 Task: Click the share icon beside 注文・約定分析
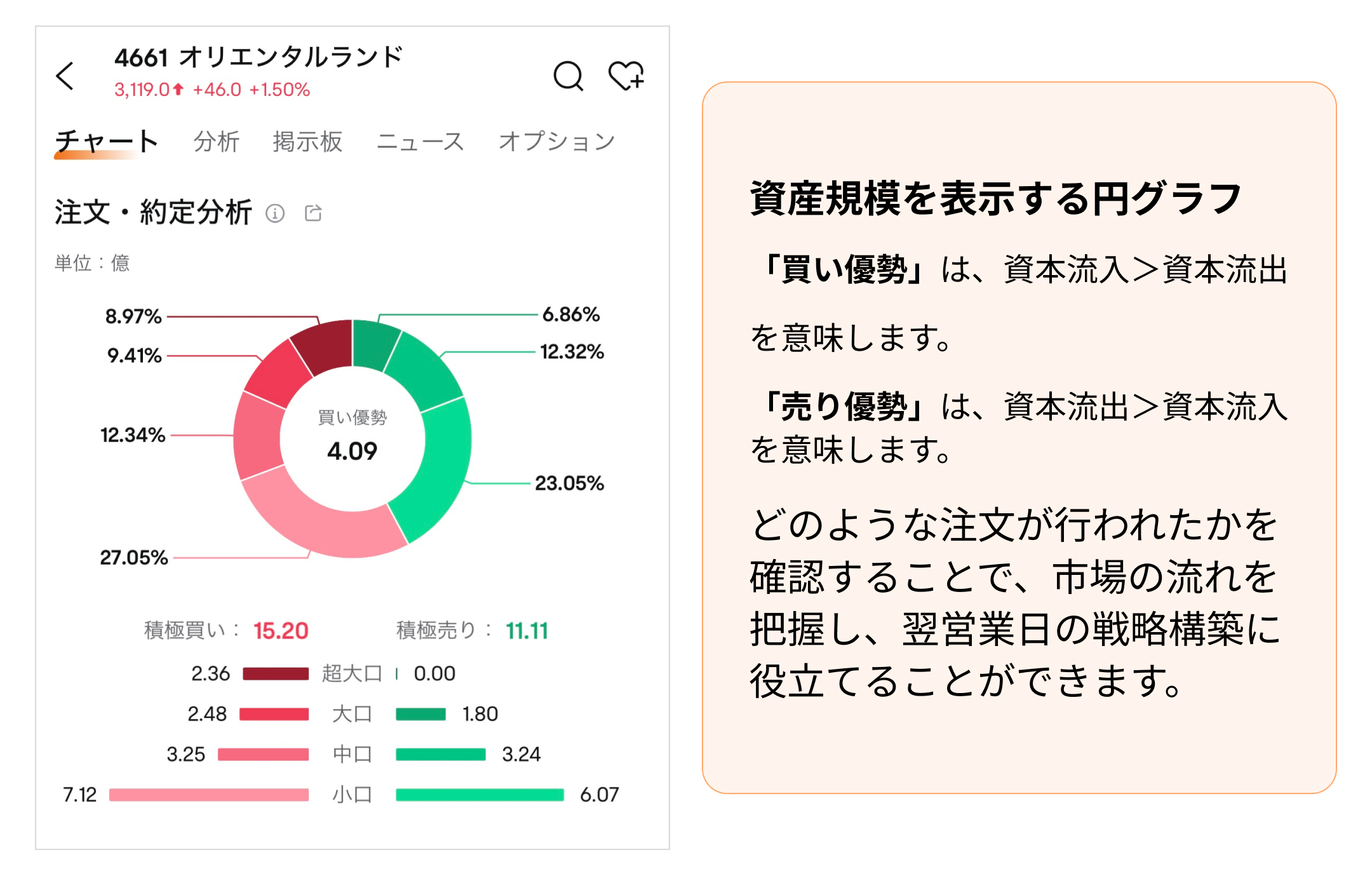[313, 213]
